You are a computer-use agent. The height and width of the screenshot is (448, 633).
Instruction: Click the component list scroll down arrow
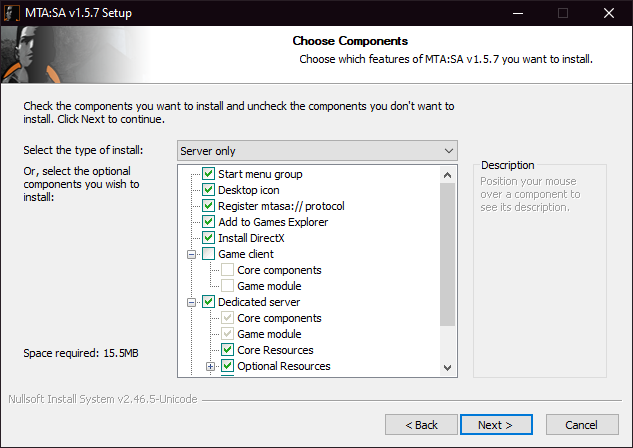click(x=447, y=368)
